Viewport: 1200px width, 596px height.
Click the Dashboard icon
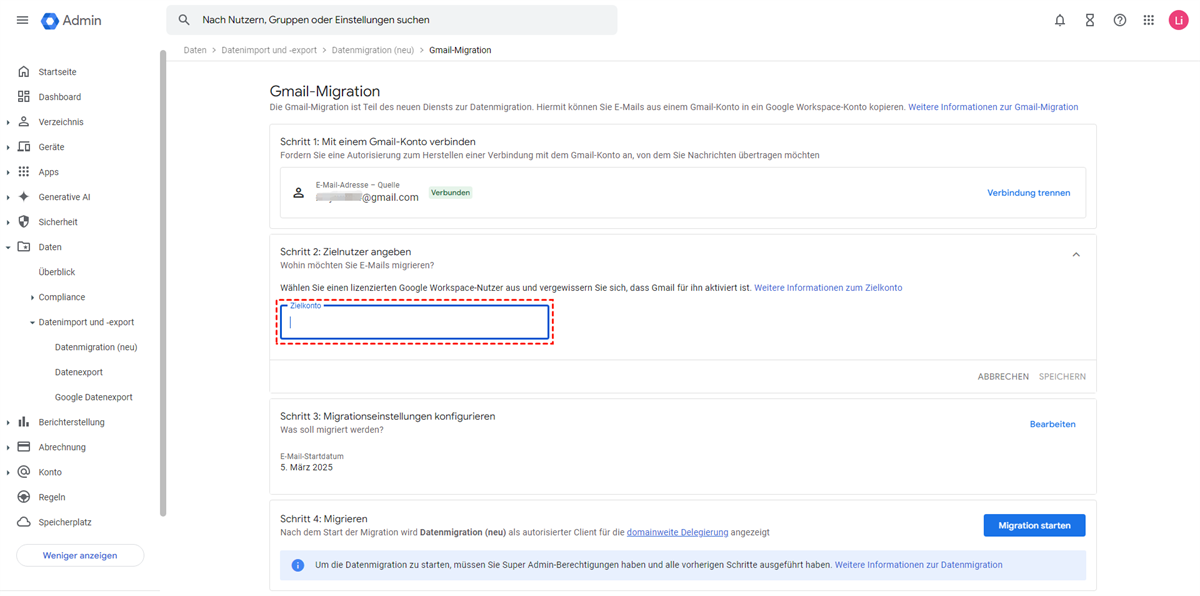[24, 97]
